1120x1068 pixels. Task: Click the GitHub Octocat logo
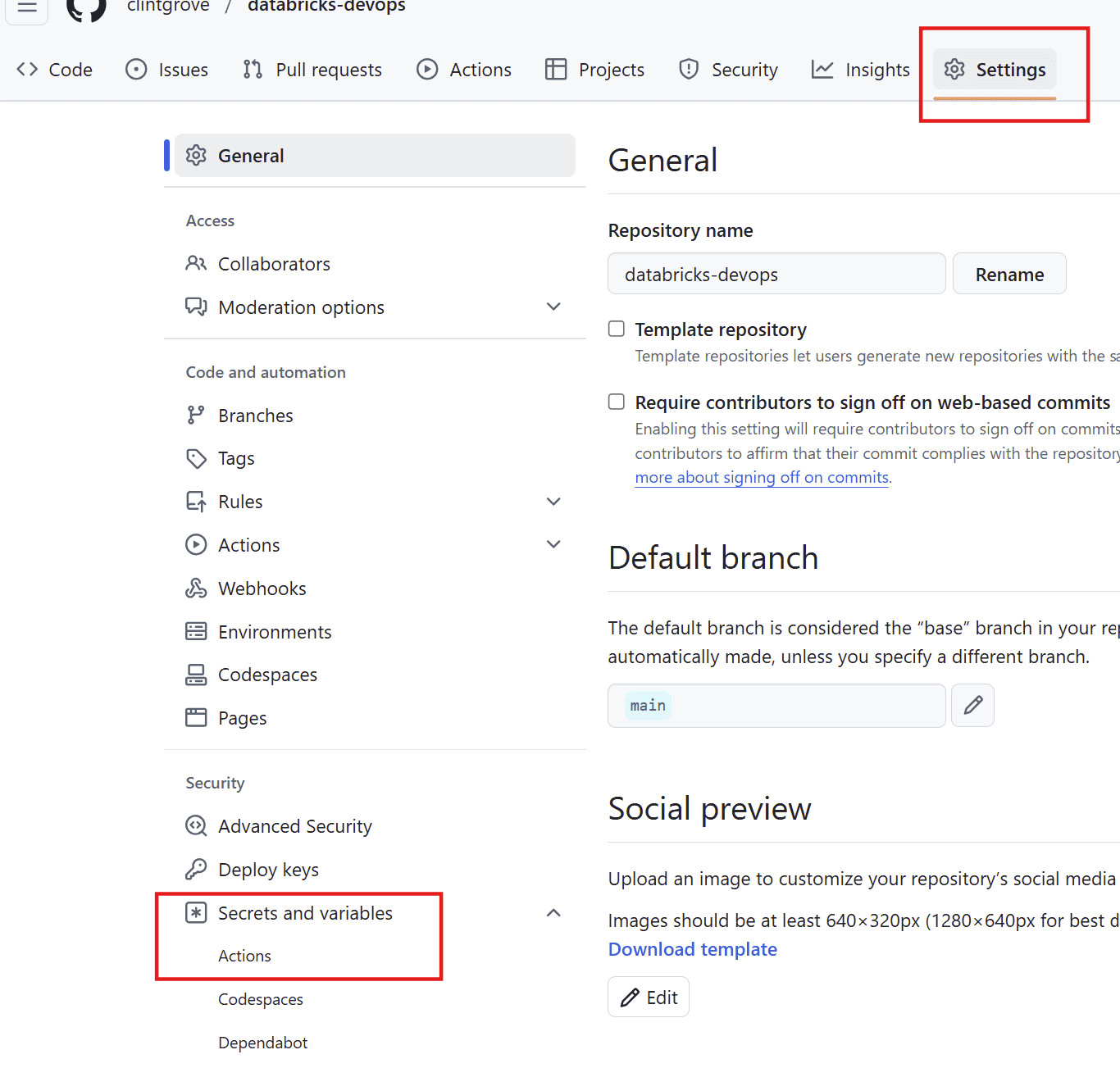[x=86, y=8]
